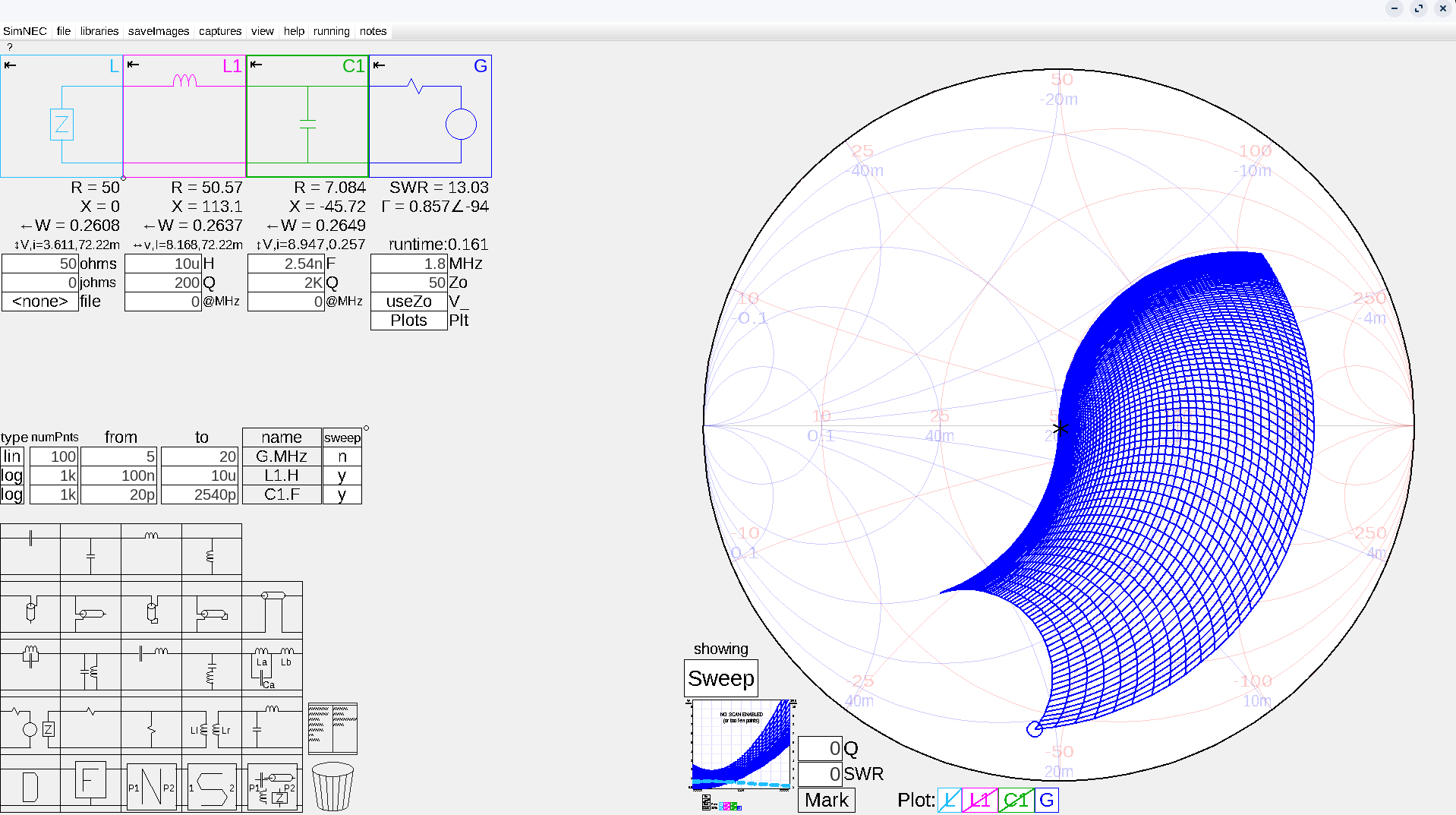
Task: Open the captures menu
Action: click(220, 31)
